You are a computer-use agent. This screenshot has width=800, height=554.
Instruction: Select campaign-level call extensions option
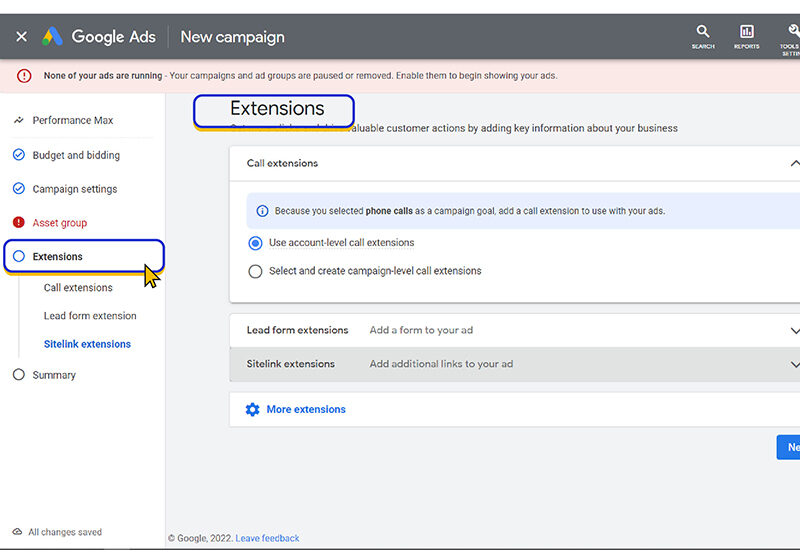(256, 271)
